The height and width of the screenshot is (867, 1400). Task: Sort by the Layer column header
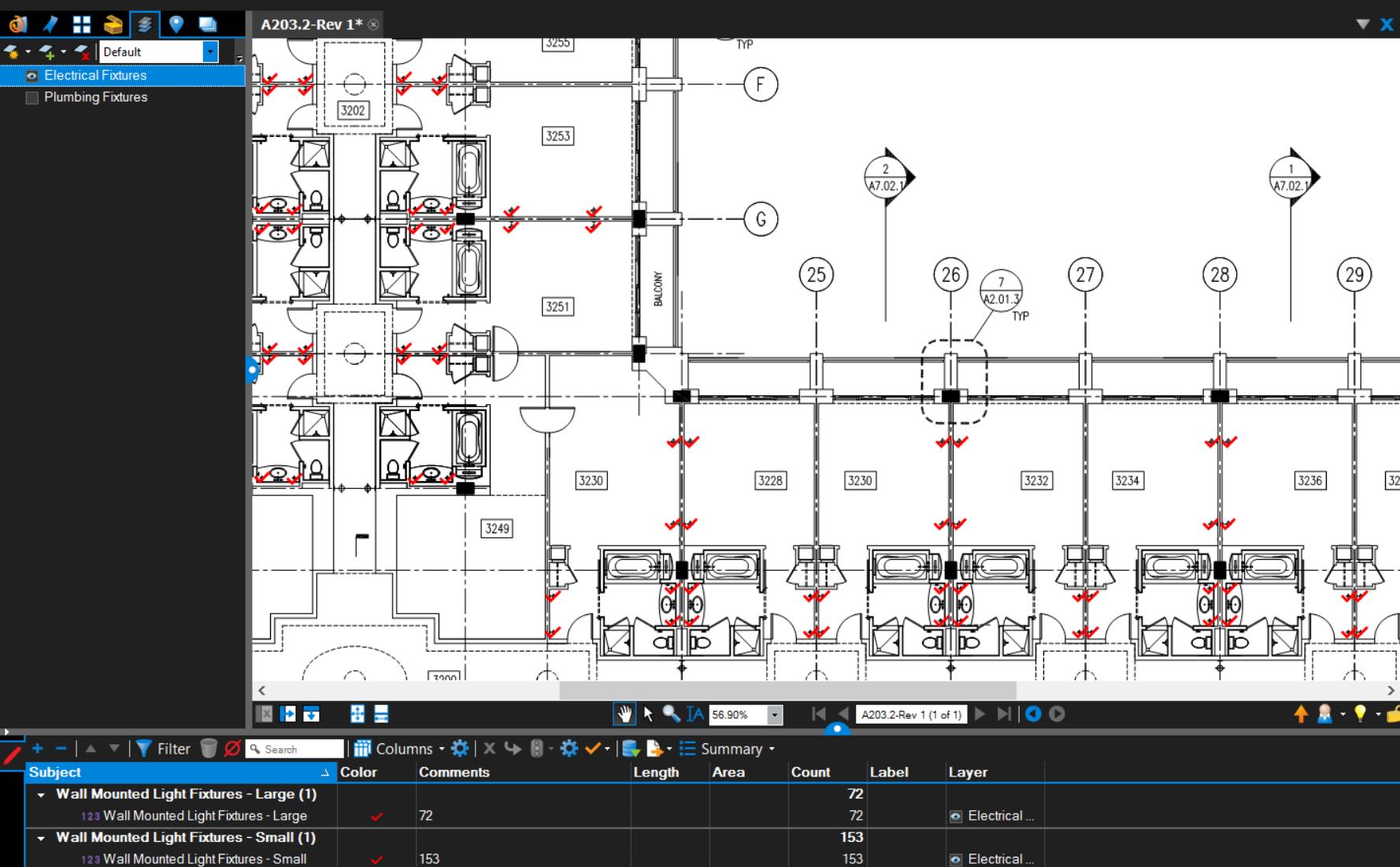(995, 773)
